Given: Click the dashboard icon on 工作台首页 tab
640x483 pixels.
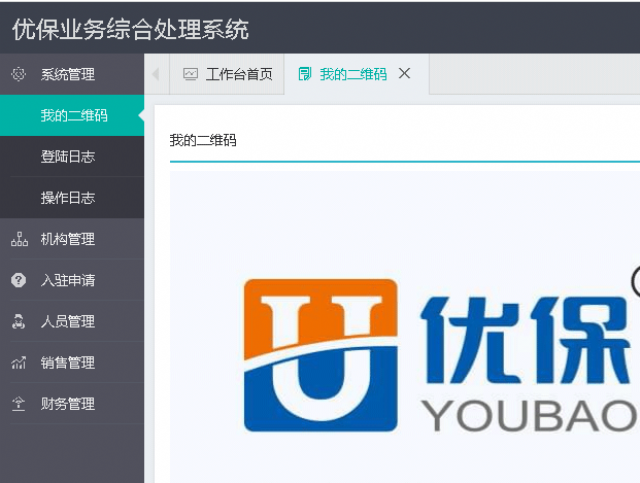Looking at the screenshot, I should tap(190, 74).
